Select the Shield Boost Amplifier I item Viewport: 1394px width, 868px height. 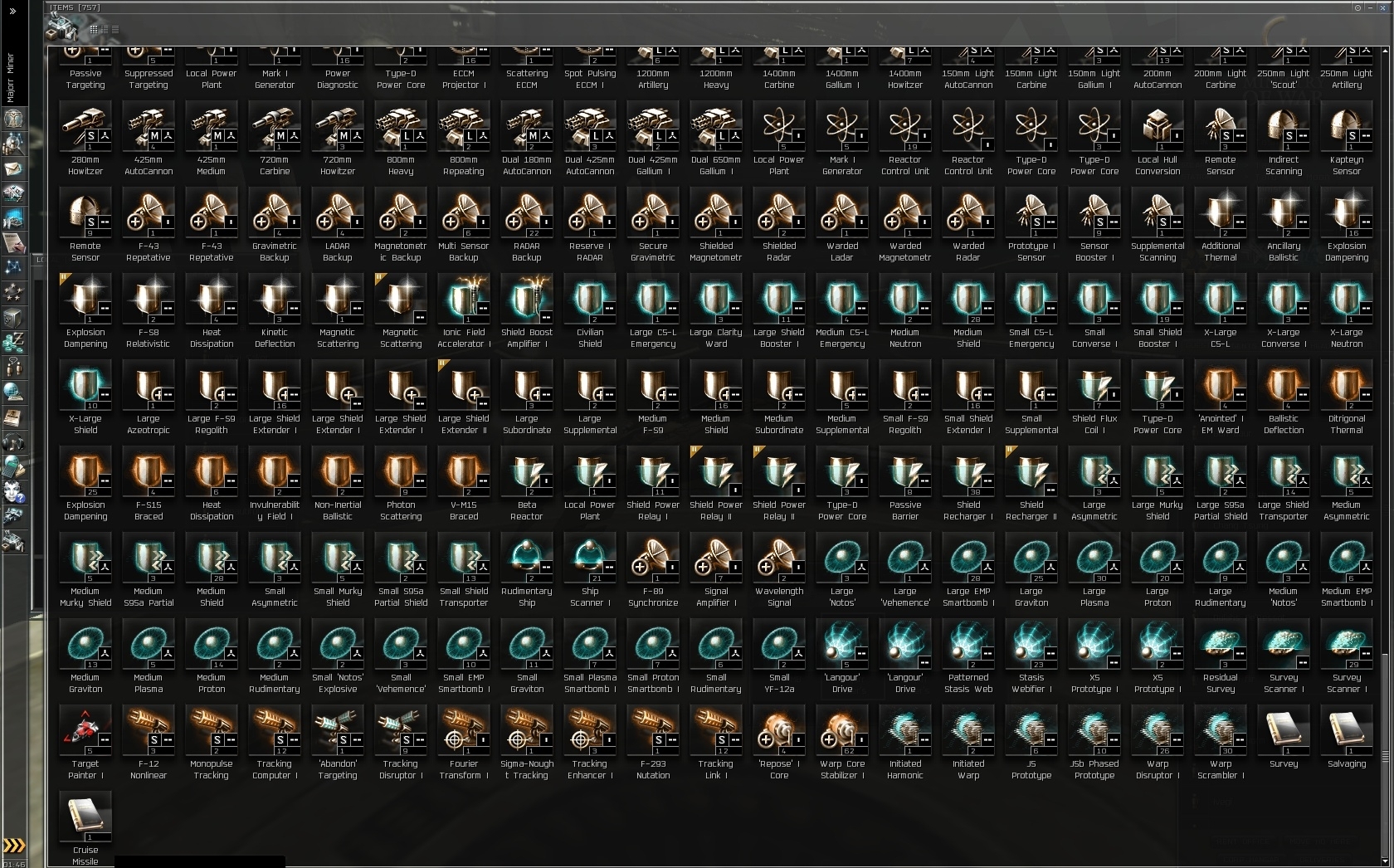pos(527,311)
